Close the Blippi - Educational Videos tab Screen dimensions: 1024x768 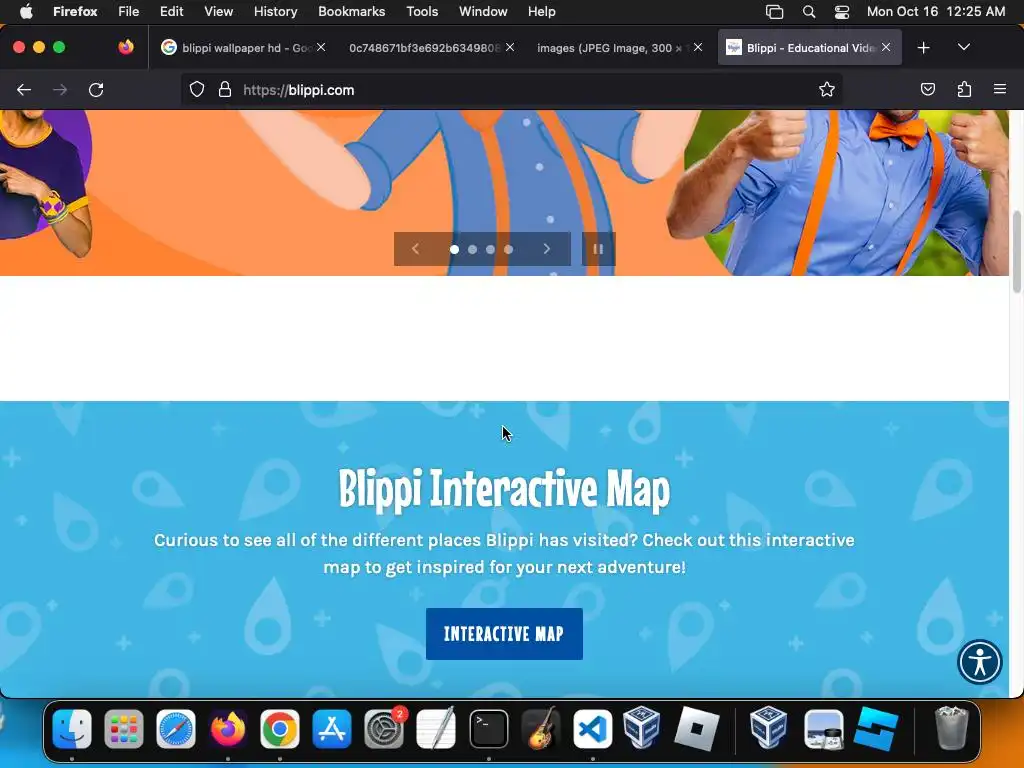click(x=886, y=47)
